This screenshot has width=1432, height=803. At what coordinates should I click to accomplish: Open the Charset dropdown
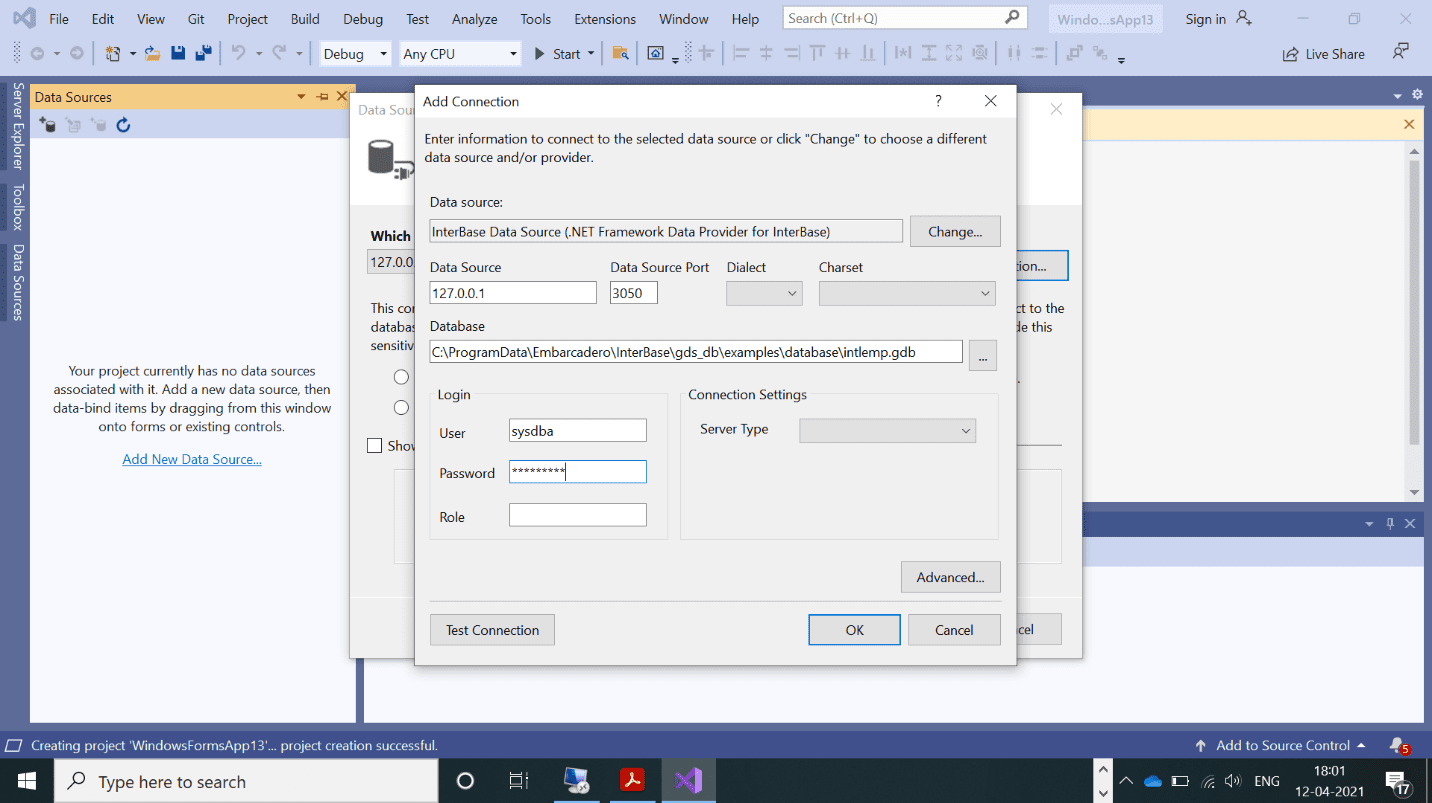pyautogui.click(x=907, y=293)
